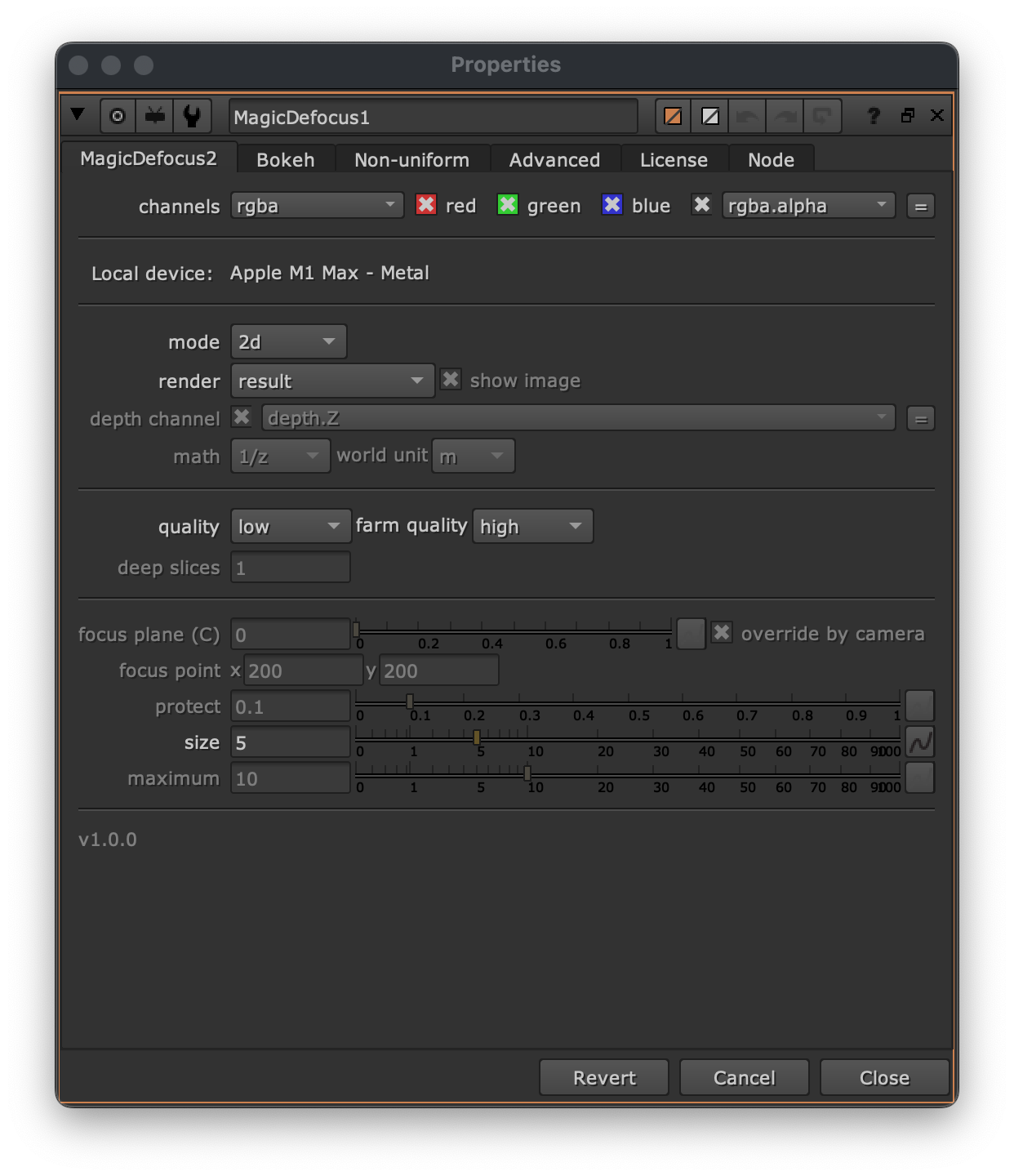The image size is (1014, 1176).
Task: Click the size animation curve icon
Action: [920, 742]
